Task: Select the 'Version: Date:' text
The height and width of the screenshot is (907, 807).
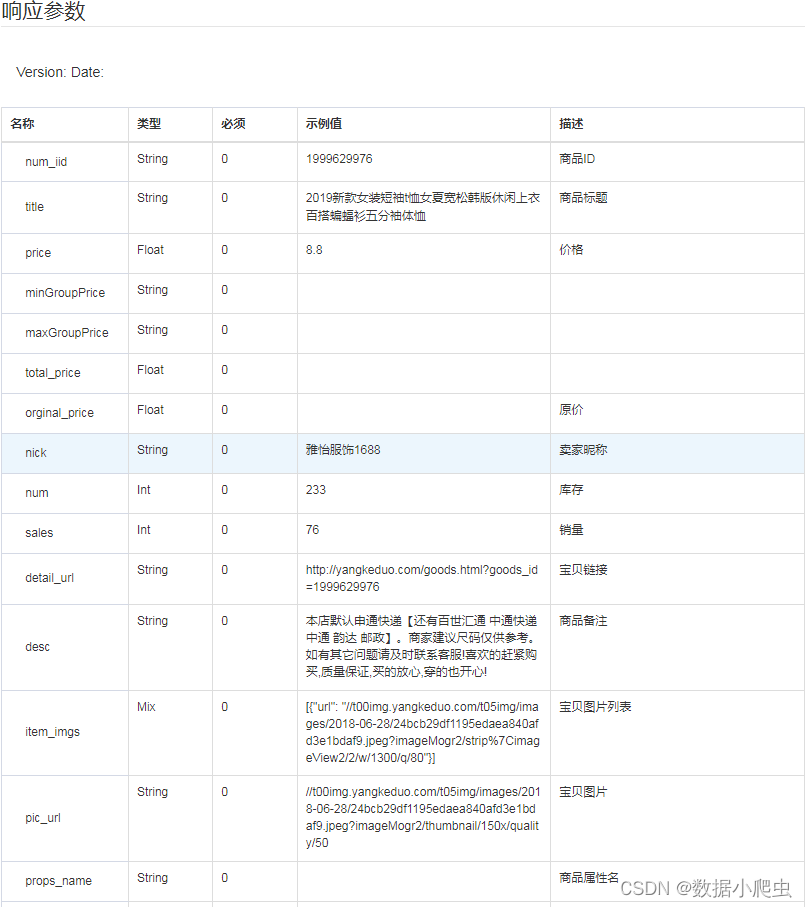Action: (x=60, y=72)
